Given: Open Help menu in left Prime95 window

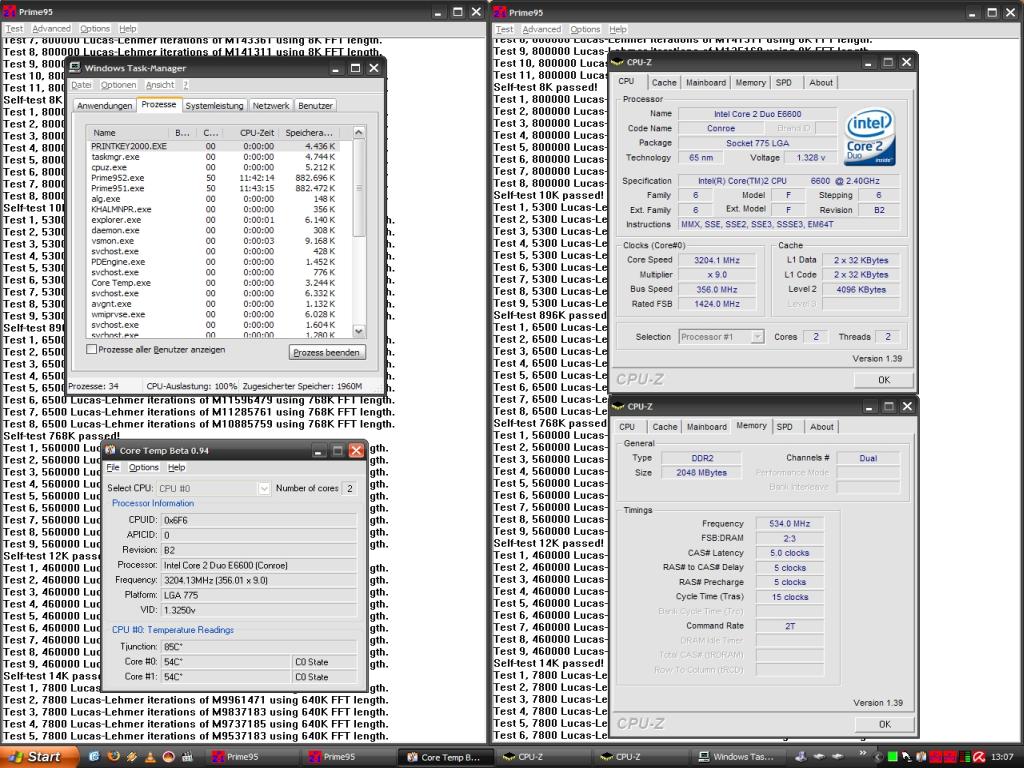Looking at the screenshot, I should (x=128, y=29).
